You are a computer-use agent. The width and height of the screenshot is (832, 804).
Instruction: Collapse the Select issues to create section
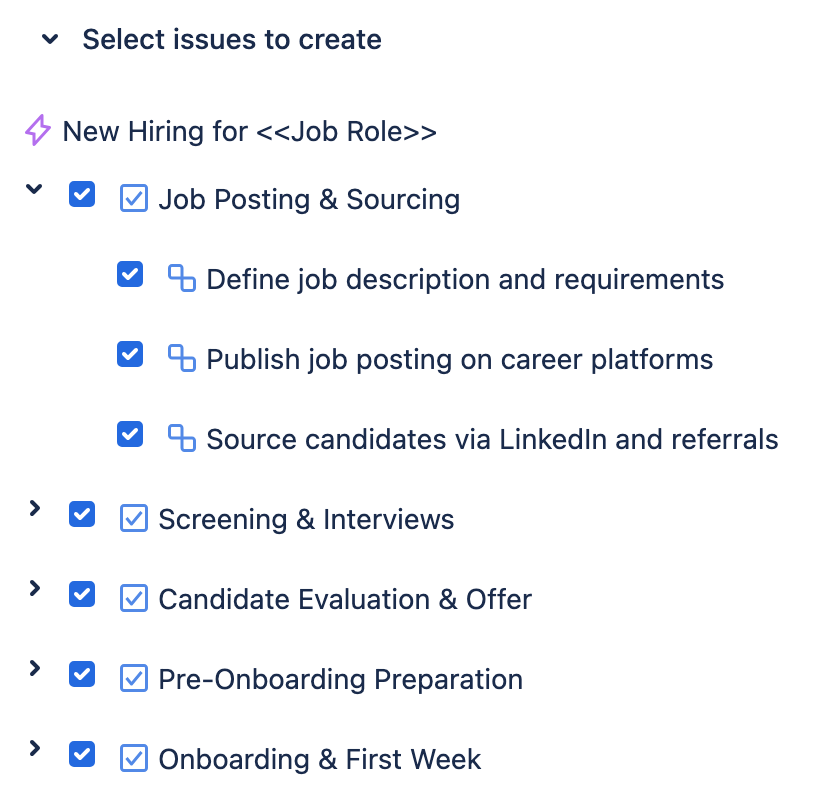pos(48,40)
